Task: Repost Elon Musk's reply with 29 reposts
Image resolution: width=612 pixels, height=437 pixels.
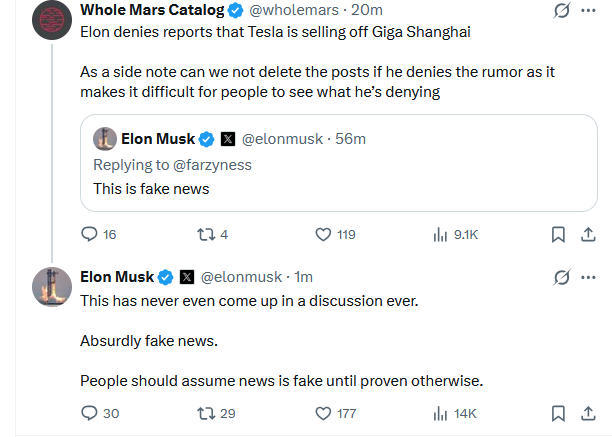Action: (205, 414)
